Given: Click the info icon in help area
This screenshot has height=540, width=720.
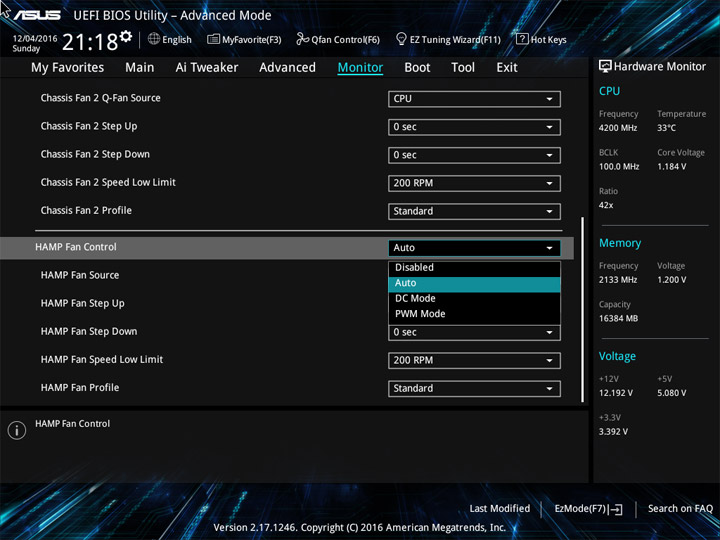Looking at the screenshot, I should 17,430.
